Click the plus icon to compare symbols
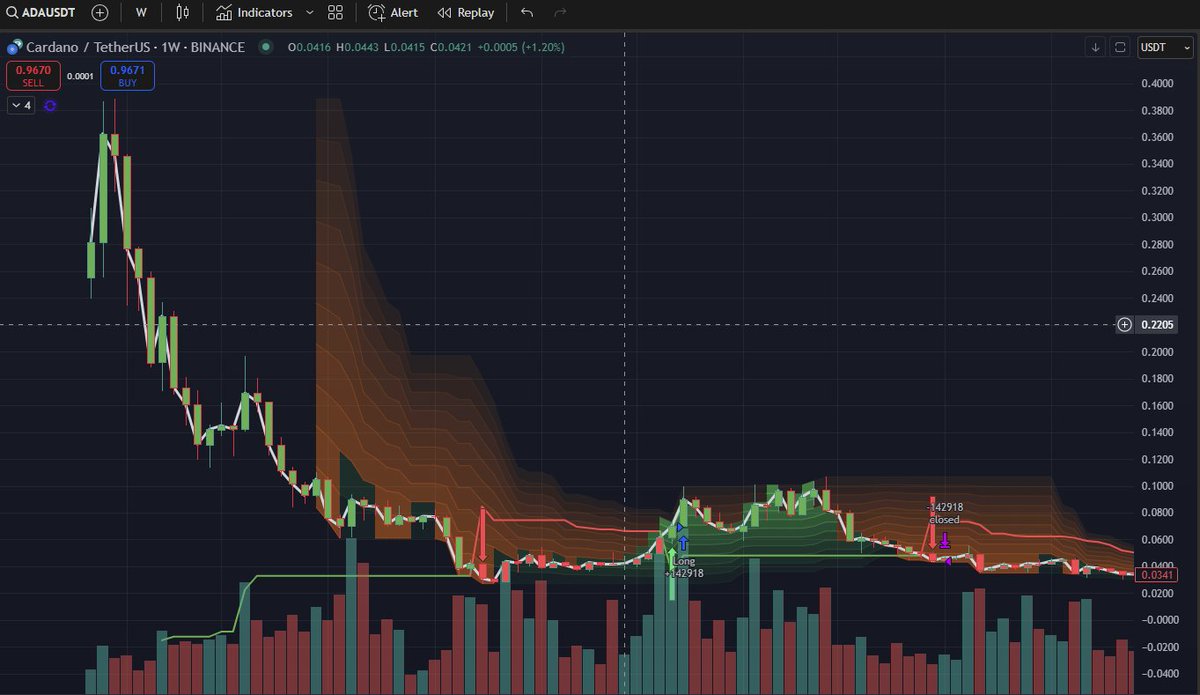 point(99,12)
